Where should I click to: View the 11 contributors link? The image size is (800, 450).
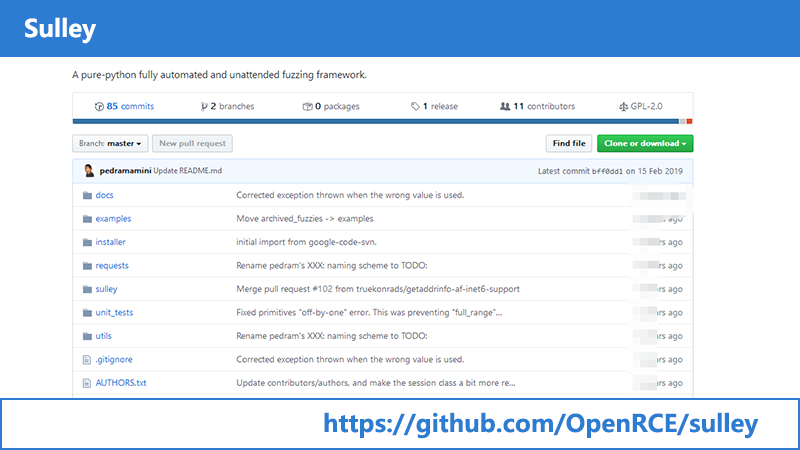point(544,106)
